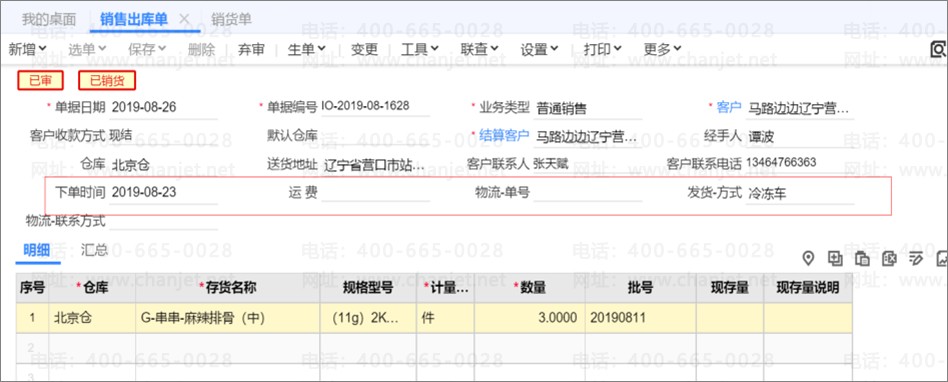948x382 pixels.
Task: Click the 单据日期 field showing 2019-08-26
Action: [x=163, y=108]
